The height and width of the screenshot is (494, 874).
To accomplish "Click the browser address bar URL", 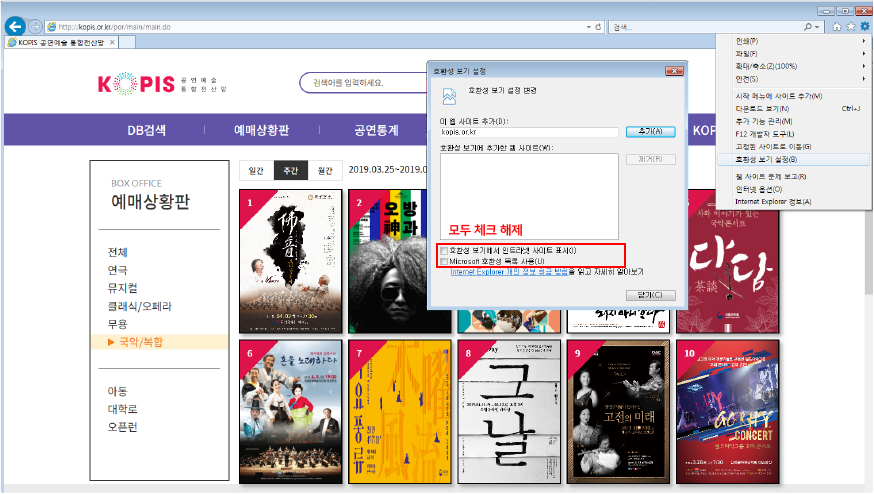I will coord(114,27).
